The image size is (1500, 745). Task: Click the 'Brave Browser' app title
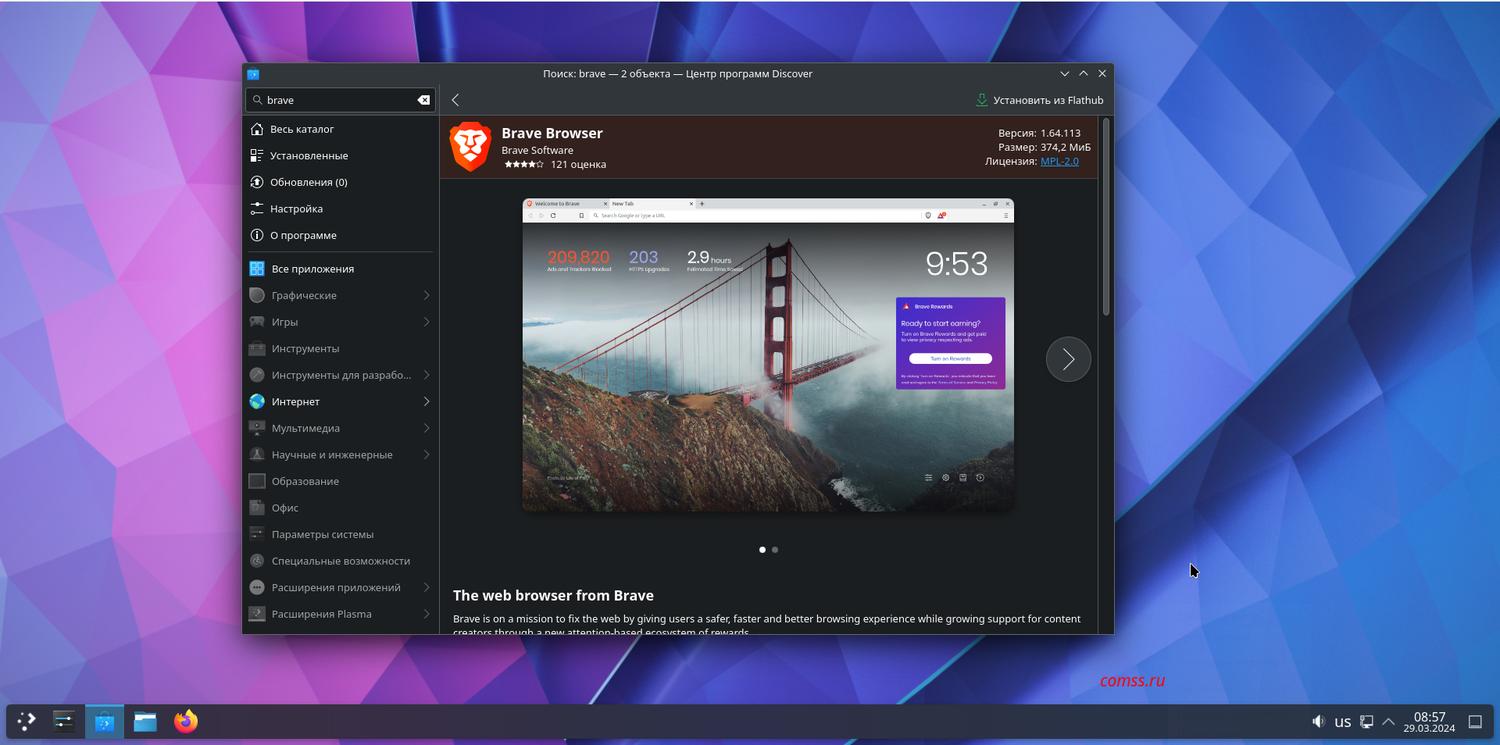[552, 133]
